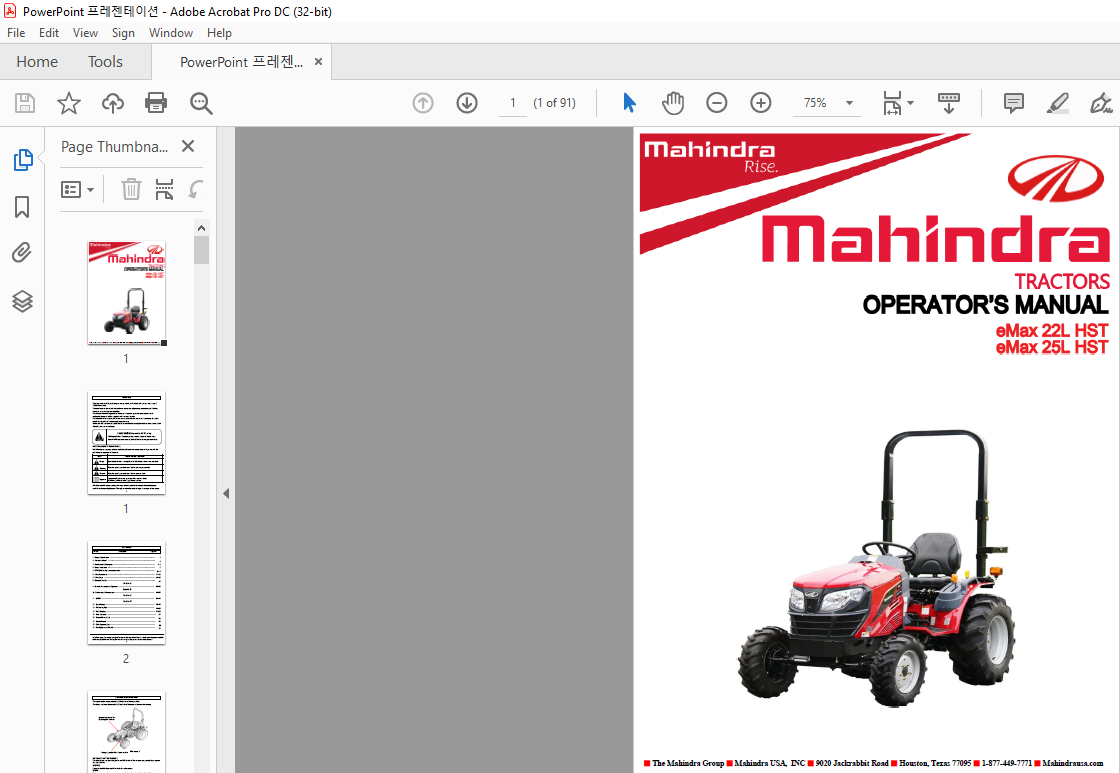Switch to the Tools tab
This screenshot has width=1120, height=773.
click(x=105, y=62)
